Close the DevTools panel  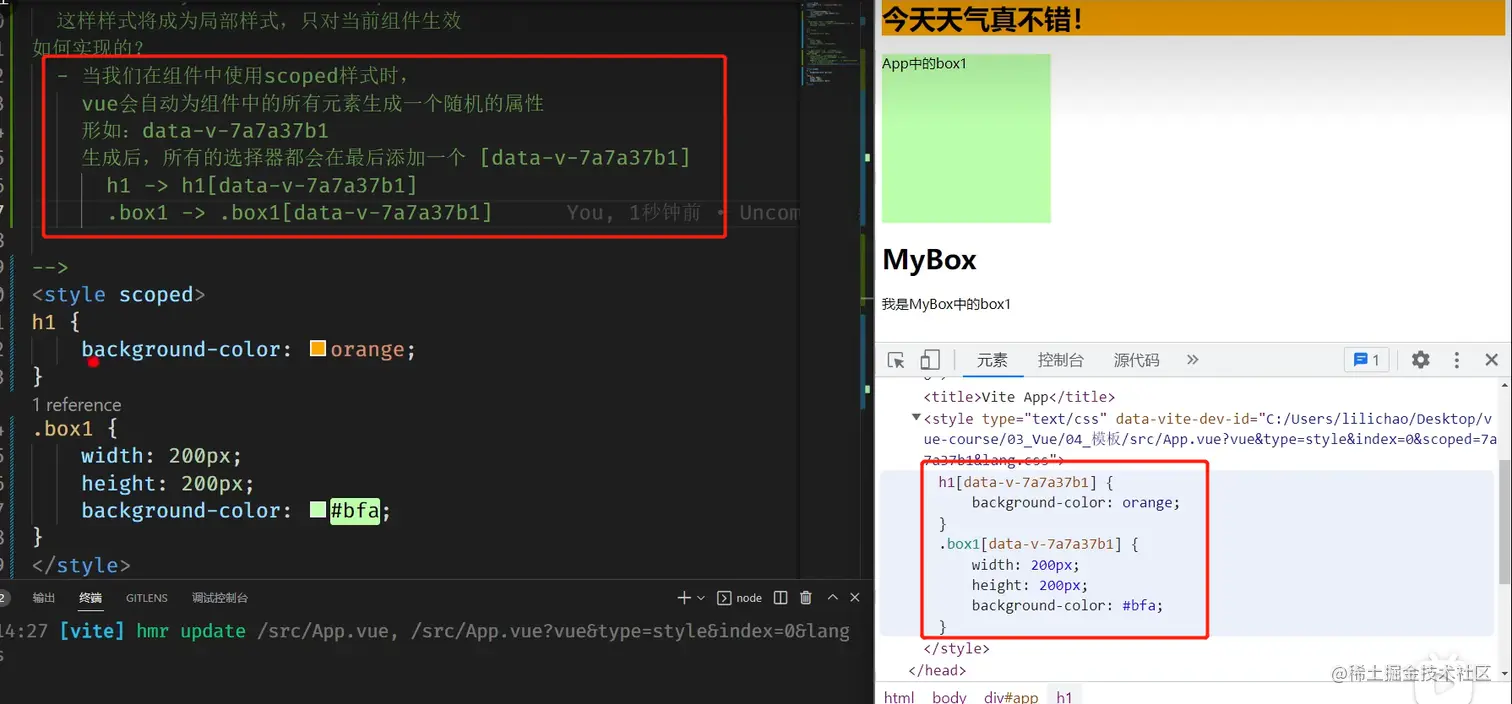(x=1491, y=360)
